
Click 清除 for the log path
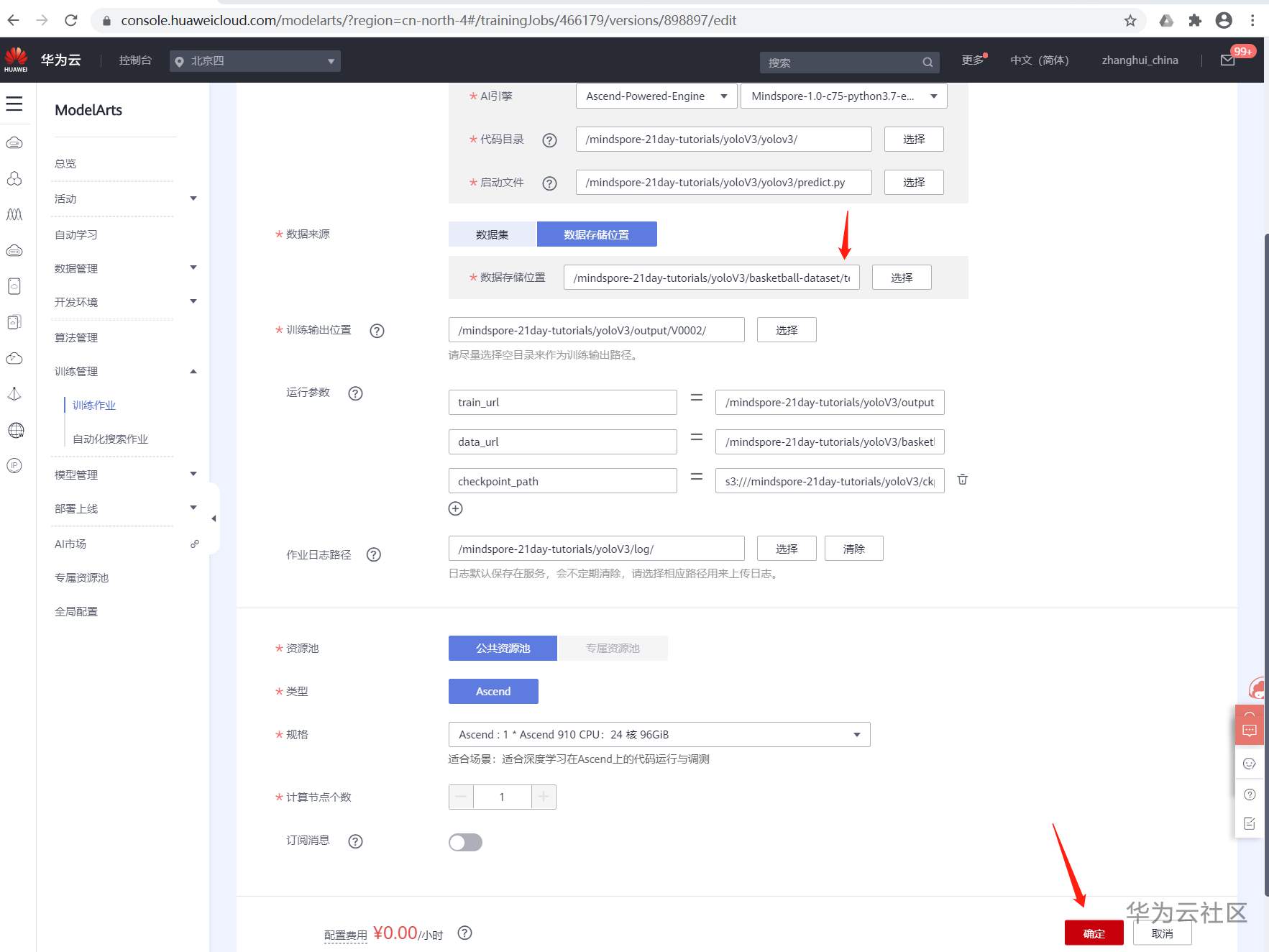coord(854,549)
